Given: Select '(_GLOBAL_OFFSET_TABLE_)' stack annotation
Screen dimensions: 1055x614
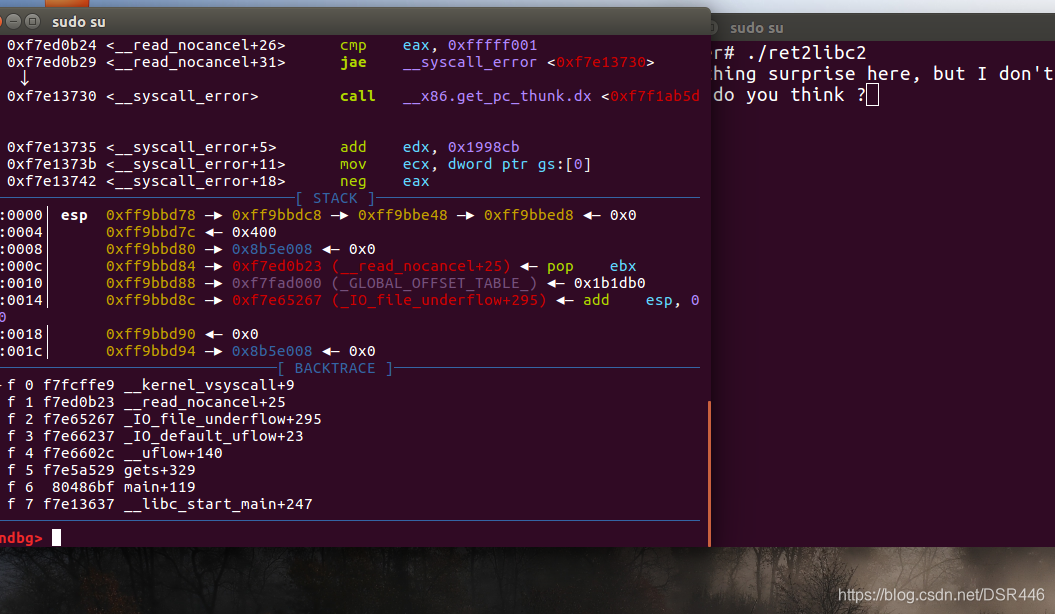Looking at the screenshot, I should [434, 283].
